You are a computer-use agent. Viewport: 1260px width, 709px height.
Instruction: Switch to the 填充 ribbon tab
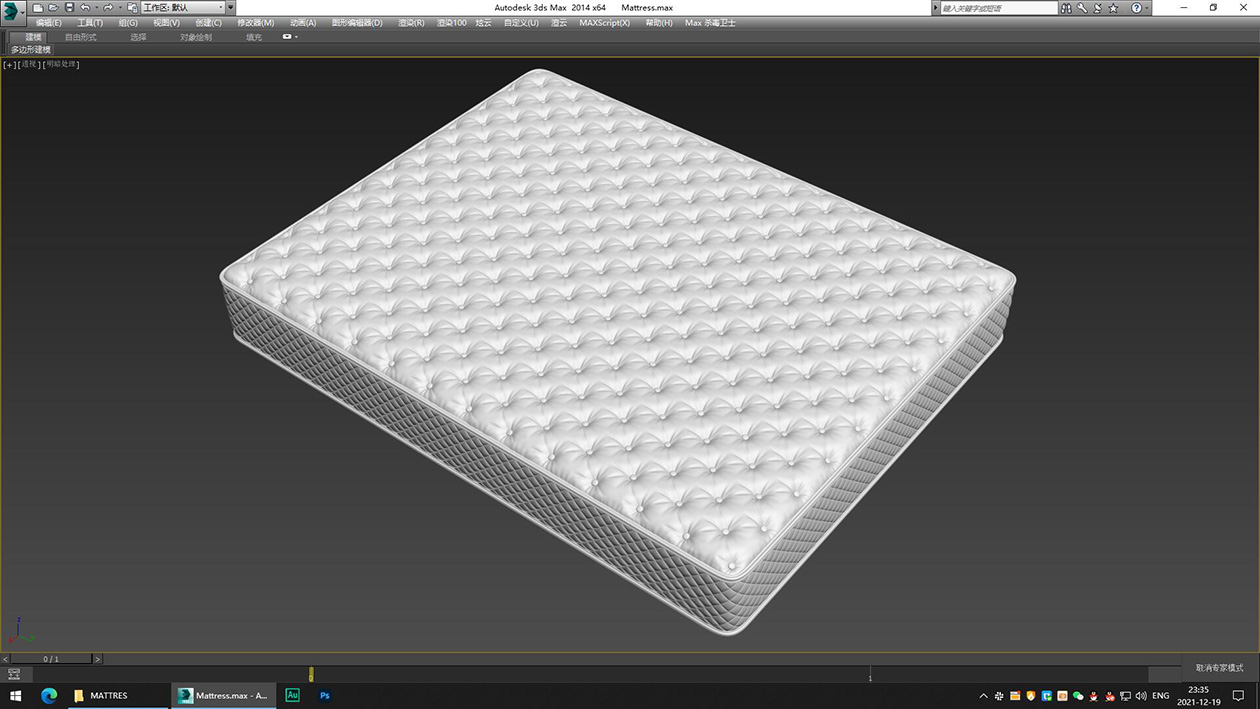tap(254, 37)
